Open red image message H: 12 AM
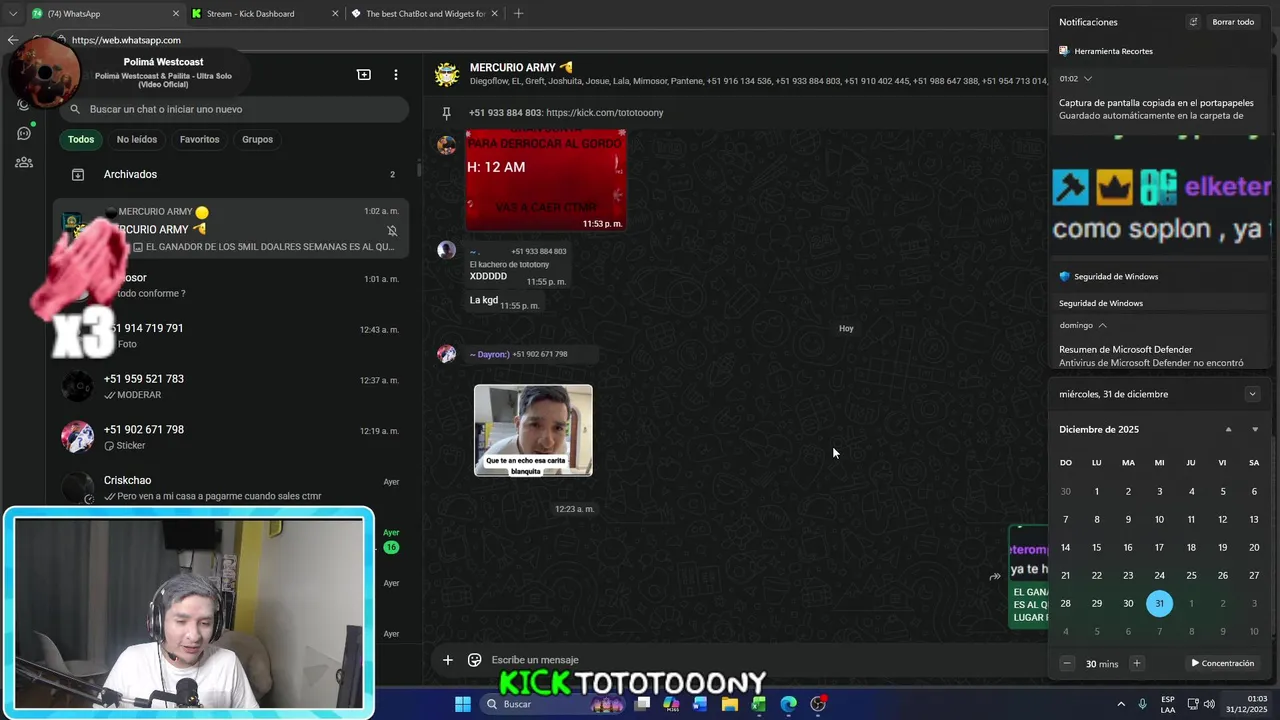This screenshot has width=1280, height=720. tap(546, 180)
